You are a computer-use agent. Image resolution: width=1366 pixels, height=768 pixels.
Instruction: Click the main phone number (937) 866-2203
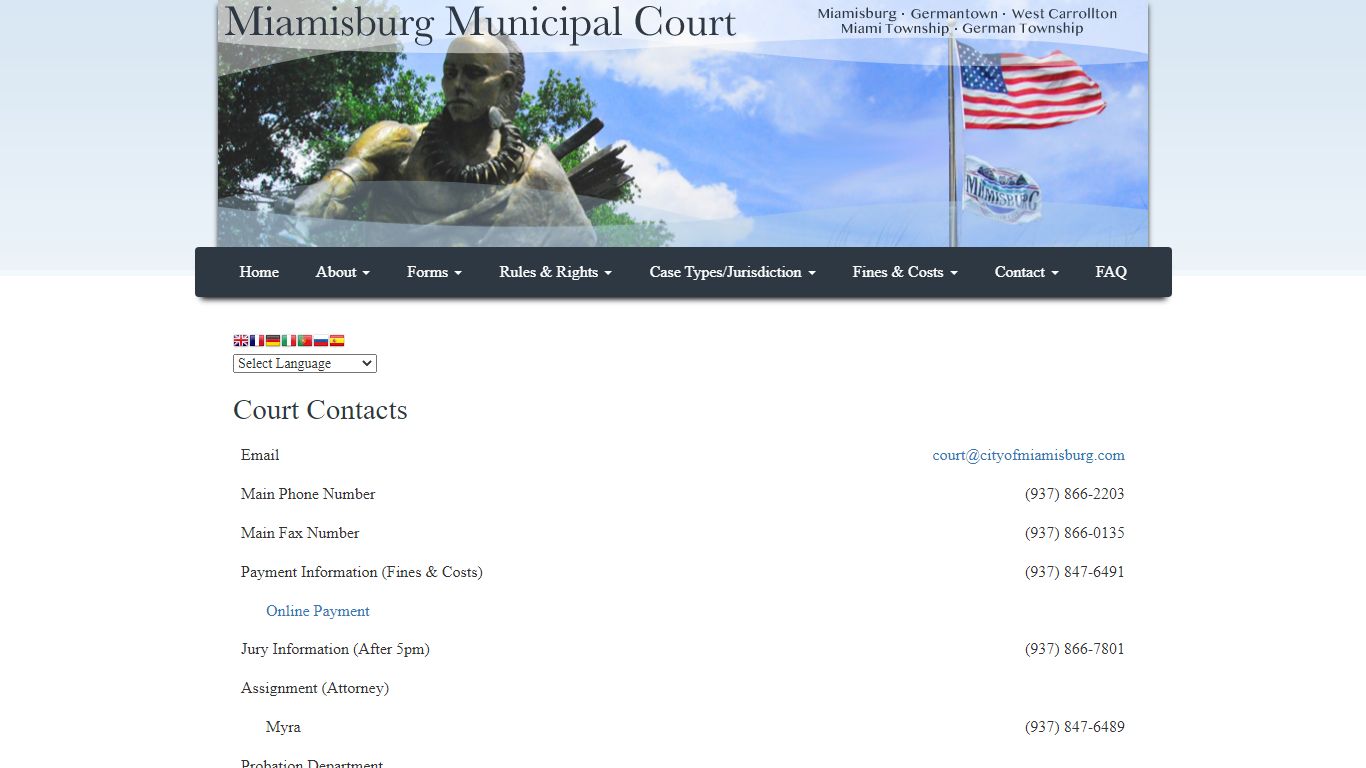(1074, 494)
